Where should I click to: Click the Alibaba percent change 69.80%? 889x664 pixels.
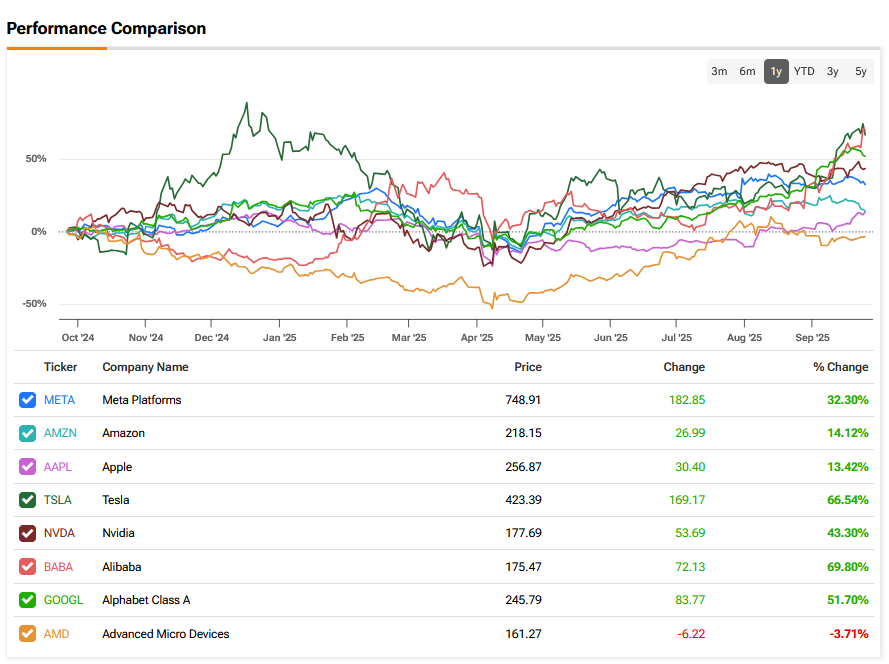click(848, 566)
